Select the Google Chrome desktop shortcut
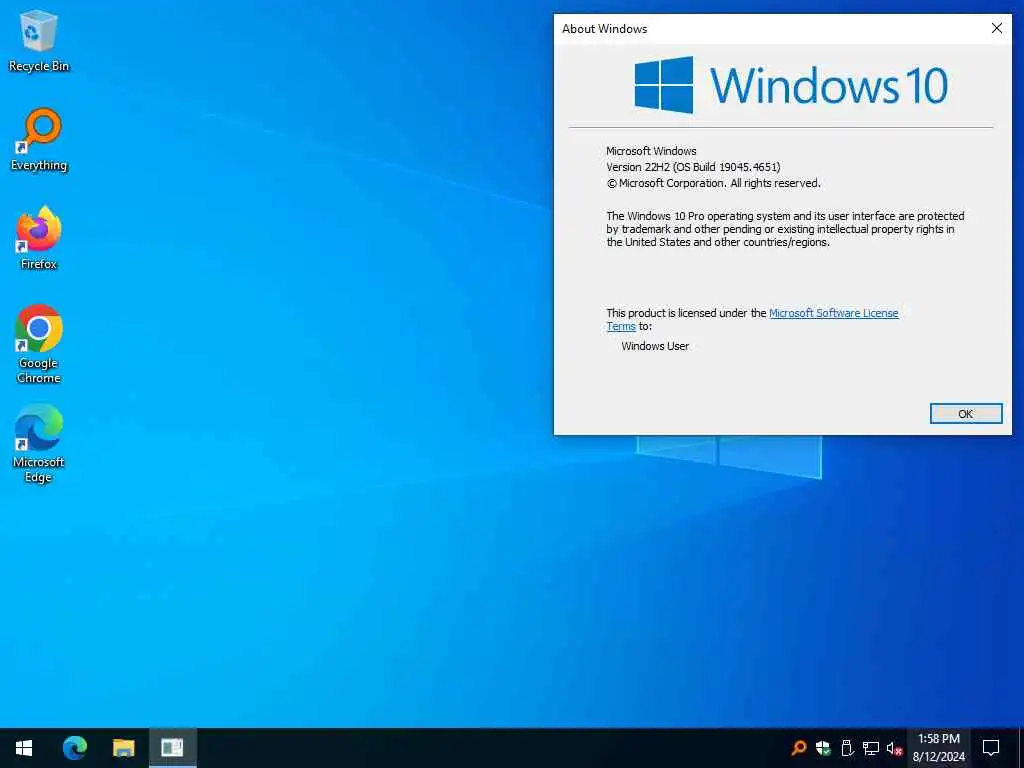The image size is (1024, 768). (x=39, y=344)
